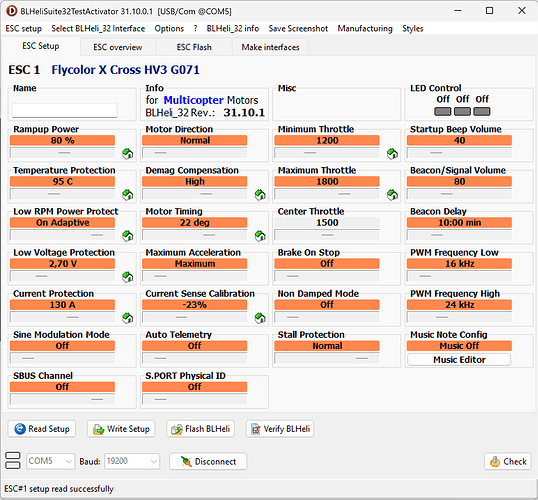Click the Music Off value bar
This screenshot has height=500, width=538.
459,346
